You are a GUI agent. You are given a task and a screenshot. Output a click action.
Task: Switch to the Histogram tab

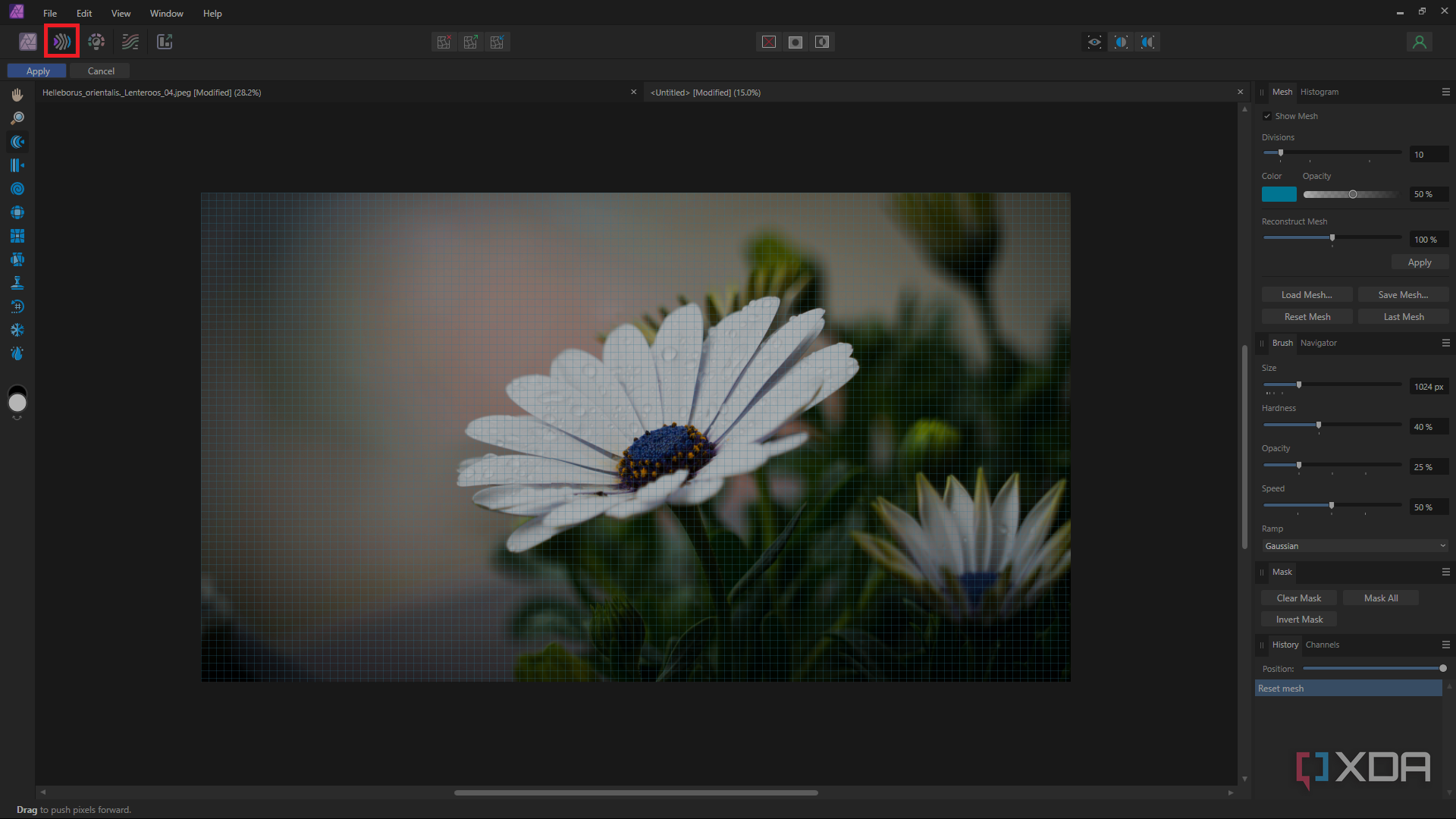(1319, 92)
